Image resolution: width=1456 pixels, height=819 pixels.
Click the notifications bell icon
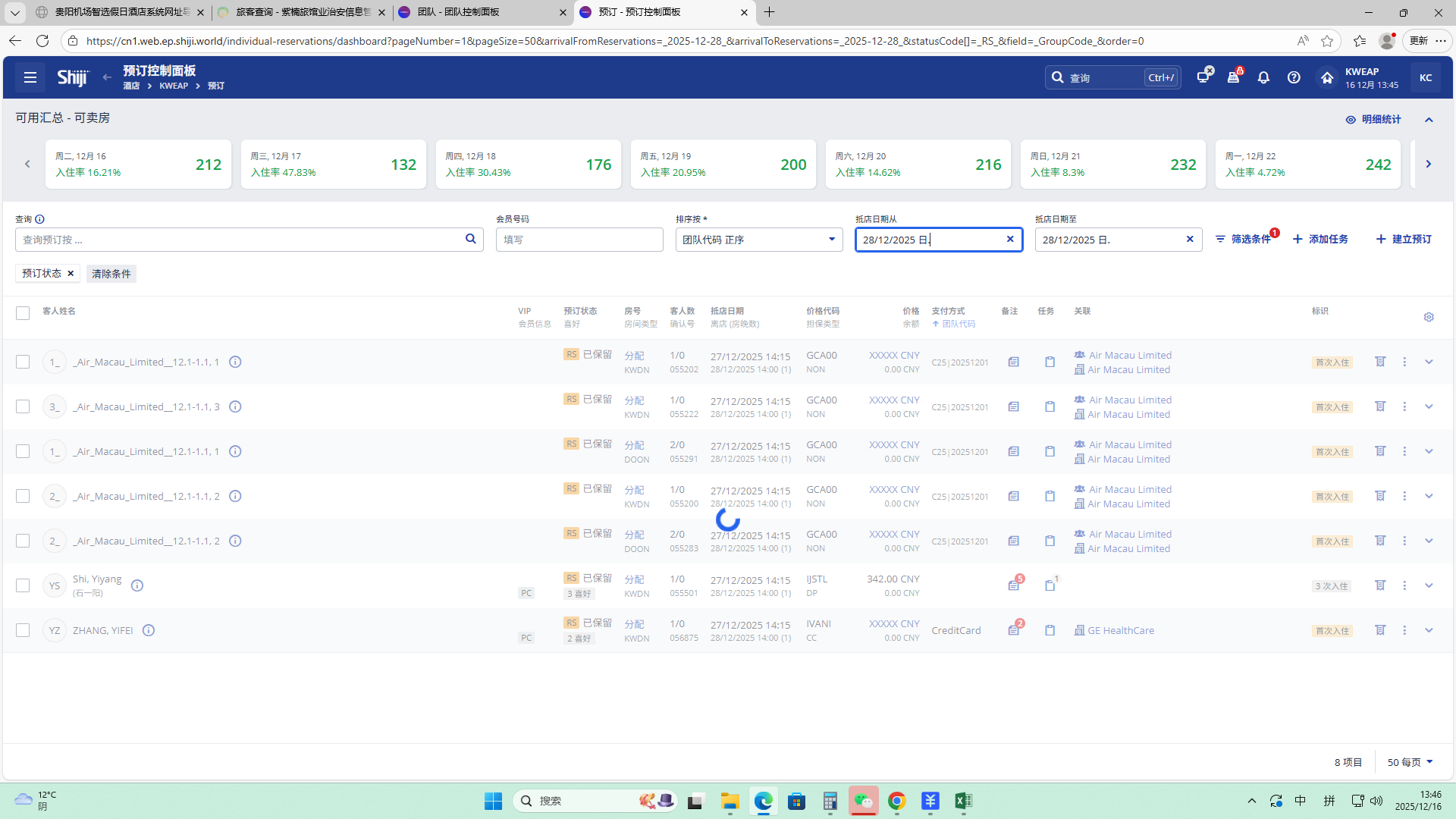pos(1263,77)
